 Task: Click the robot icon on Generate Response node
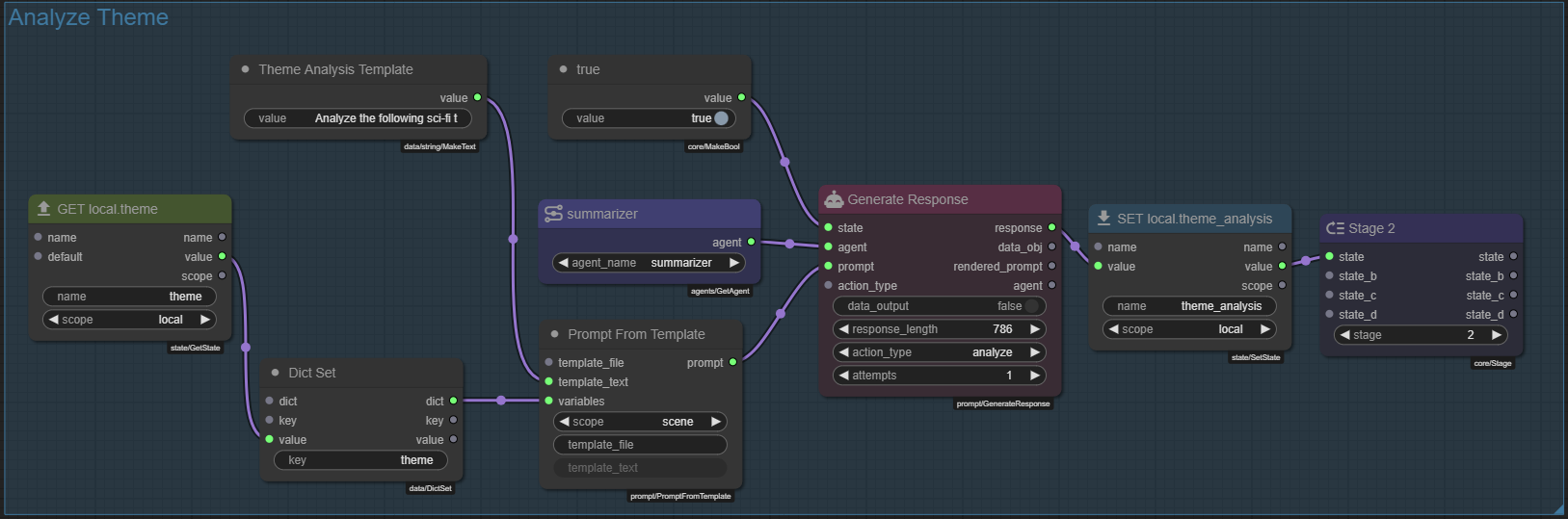coord(834,199)
